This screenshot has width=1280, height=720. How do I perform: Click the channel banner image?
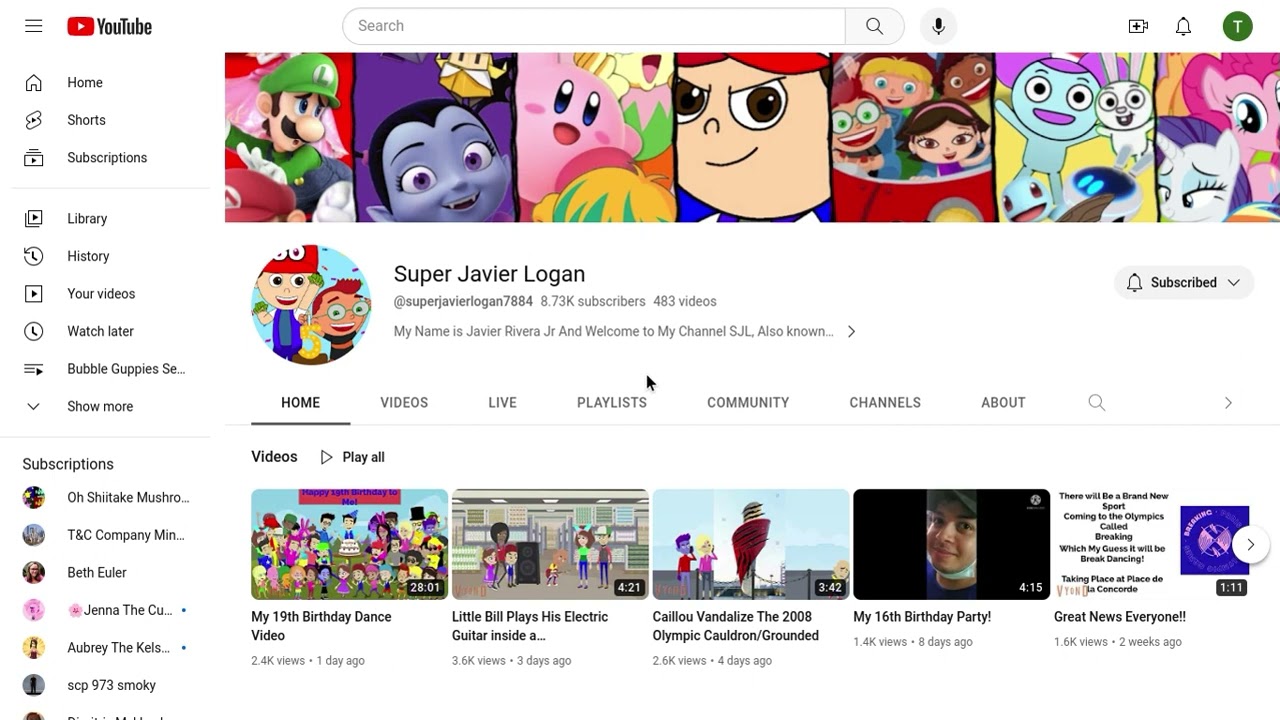click(x=752, y=137)
